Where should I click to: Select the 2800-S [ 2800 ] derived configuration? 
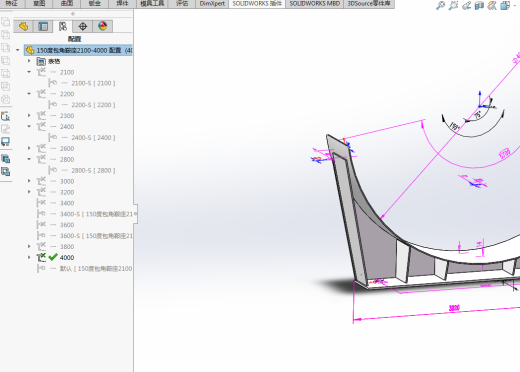pos(93,170)
